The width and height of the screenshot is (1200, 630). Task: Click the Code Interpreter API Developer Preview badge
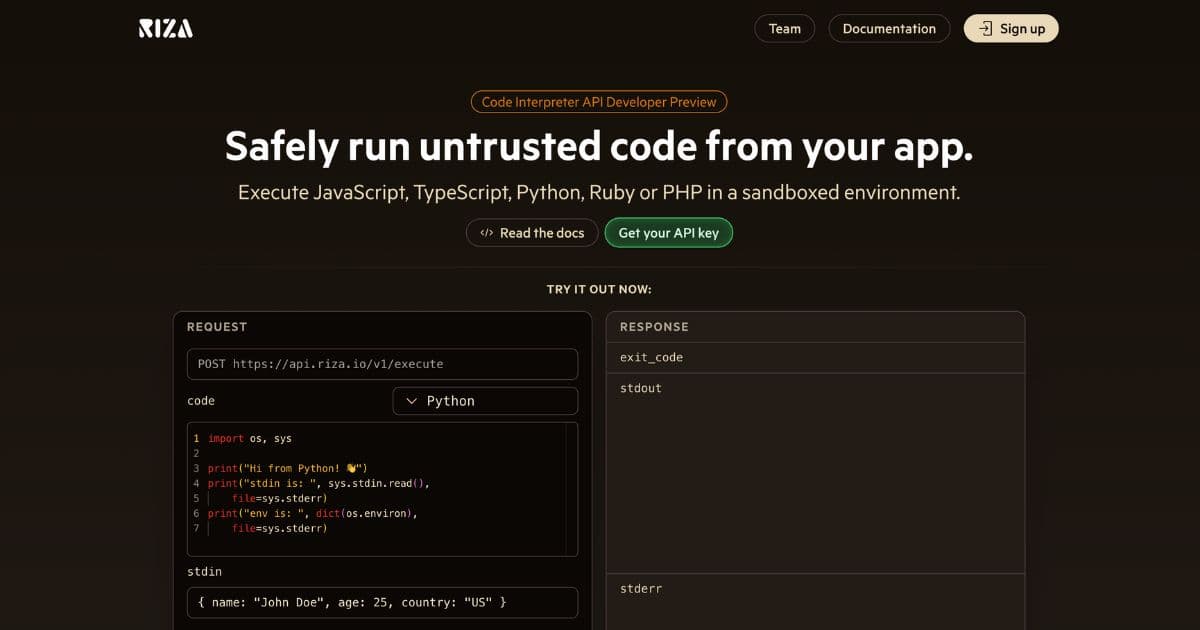599,101
